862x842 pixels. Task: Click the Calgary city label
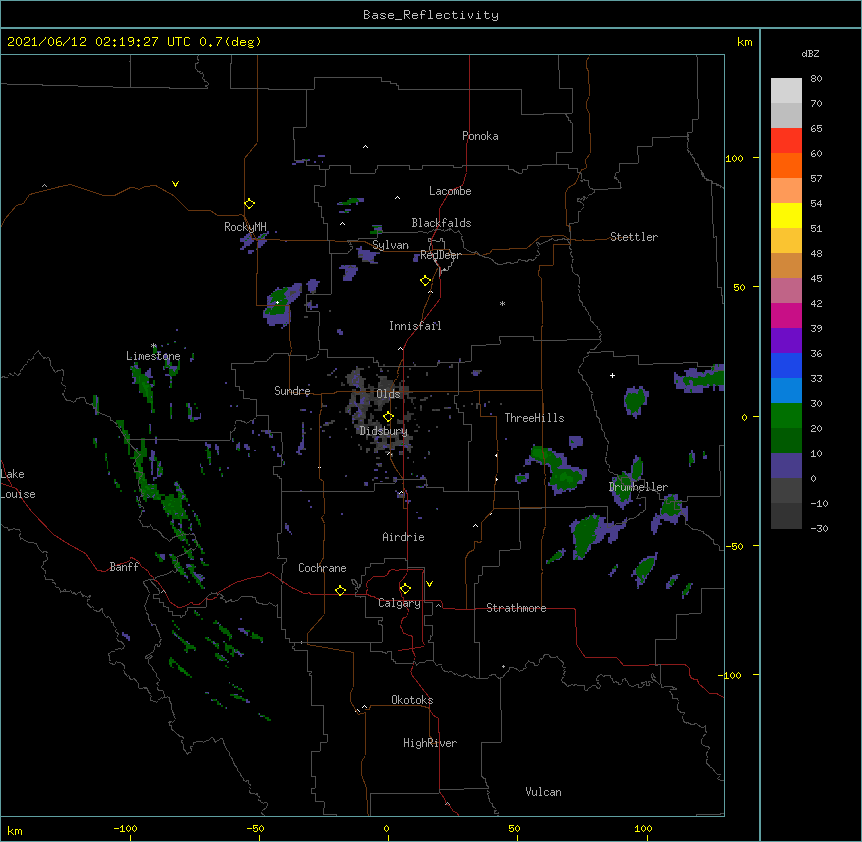(399, 603)
